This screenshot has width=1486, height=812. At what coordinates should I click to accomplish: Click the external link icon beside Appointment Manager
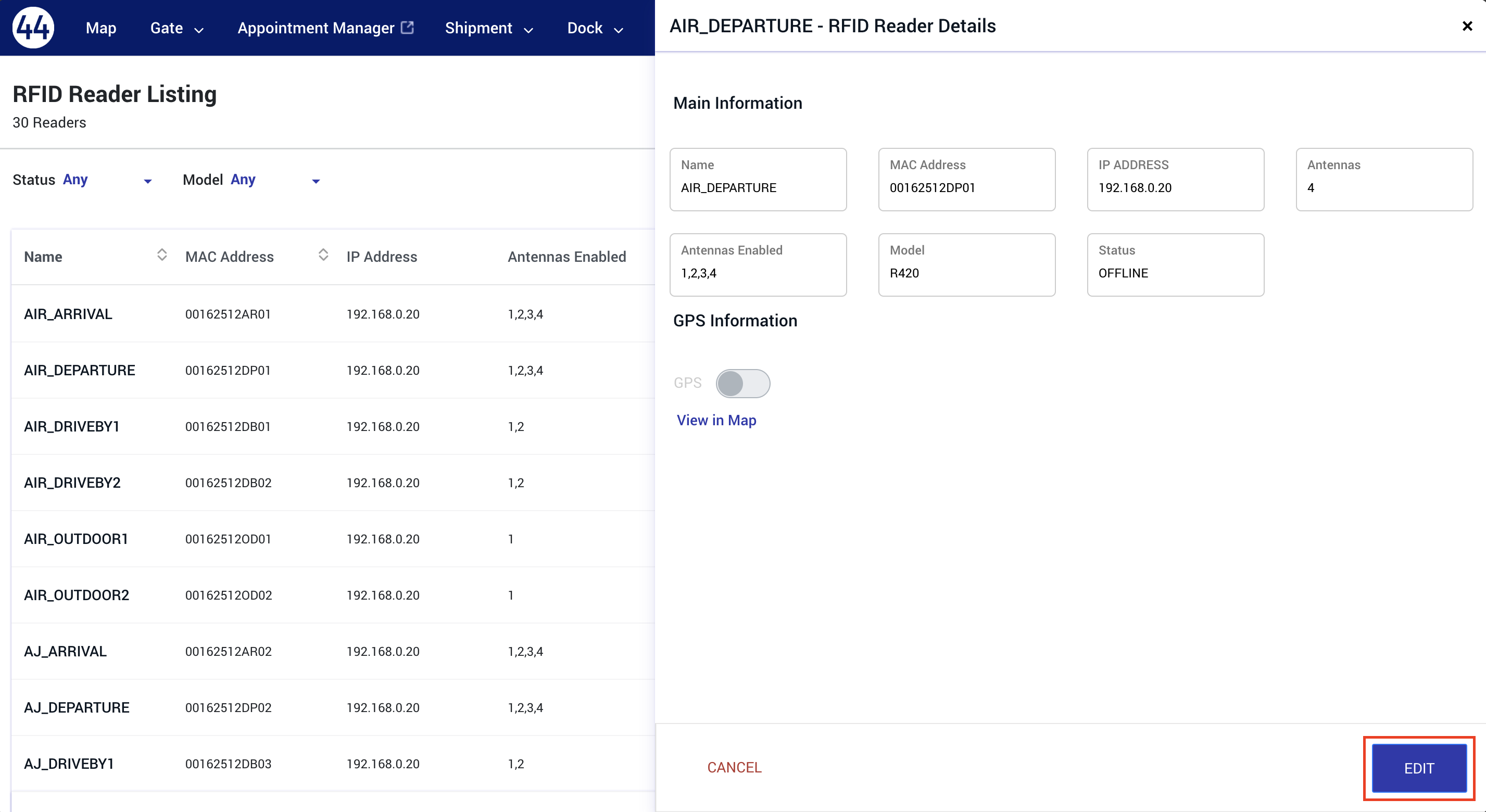pyautogui.click(x=407, y=27)
